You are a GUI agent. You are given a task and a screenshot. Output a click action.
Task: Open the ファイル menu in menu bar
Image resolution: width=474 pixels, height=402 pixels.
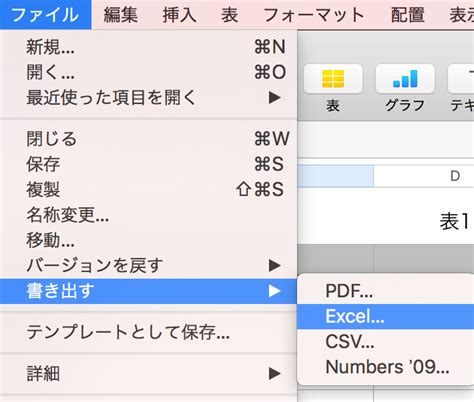pos(45,15)
